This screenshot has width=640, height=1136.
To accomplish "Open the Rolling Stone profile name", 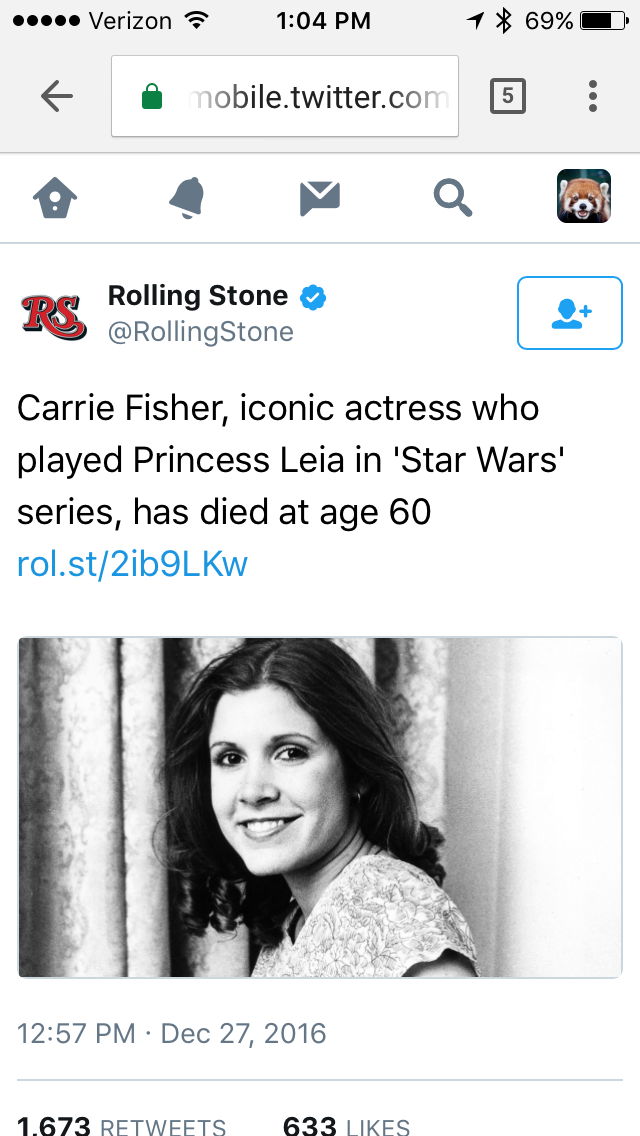I will coord(198,296).
